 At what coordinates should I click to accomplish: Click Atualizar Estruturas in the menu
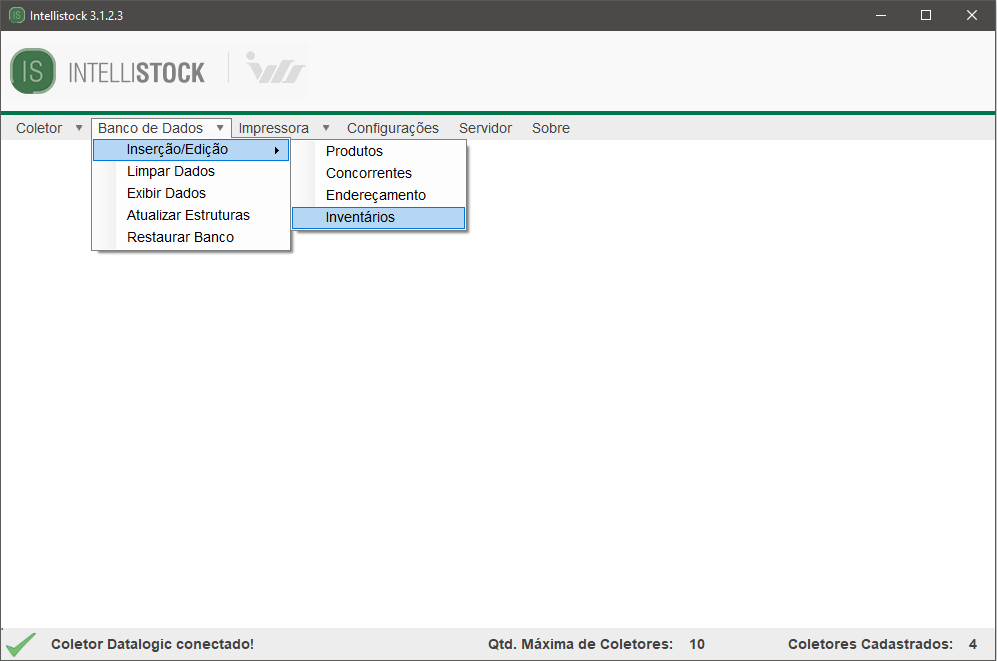point(188,215)
